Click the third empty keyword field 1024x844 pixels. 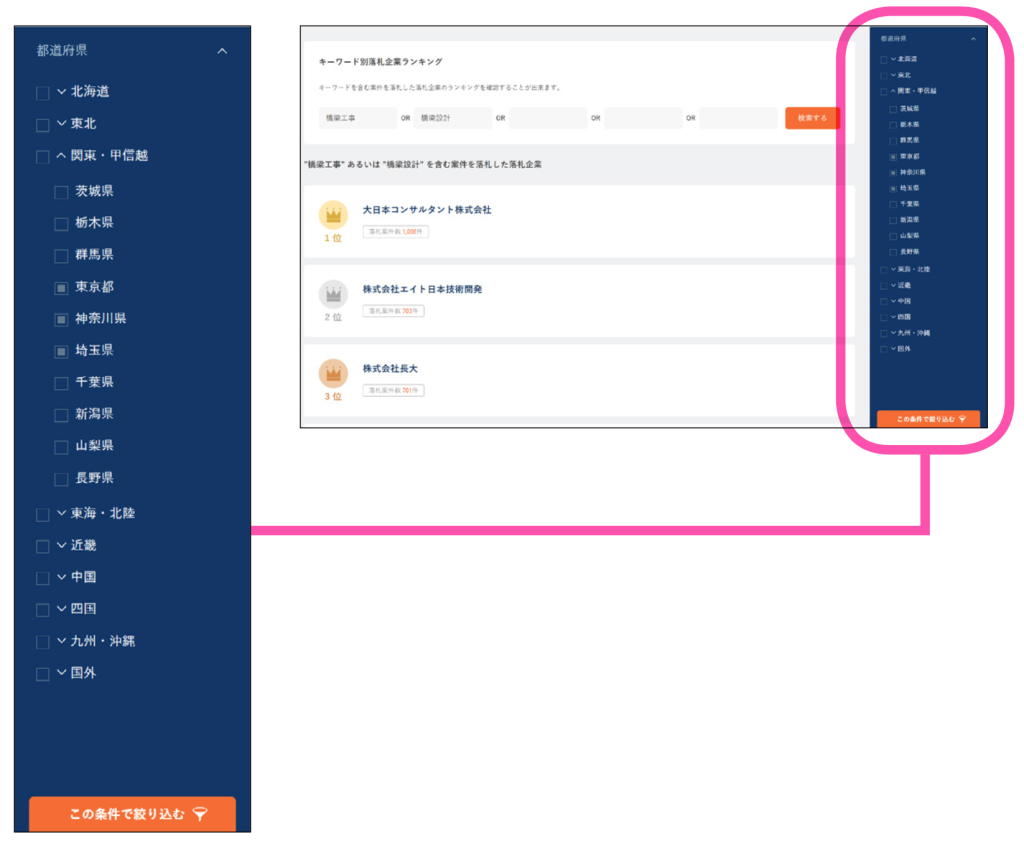pos(548,118)
